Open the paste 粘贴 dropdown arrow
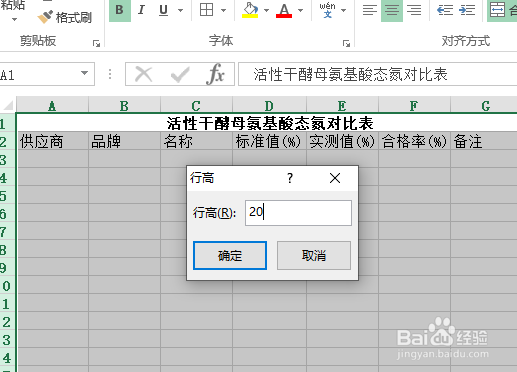 pyautogui.click(x=14, y=20)
